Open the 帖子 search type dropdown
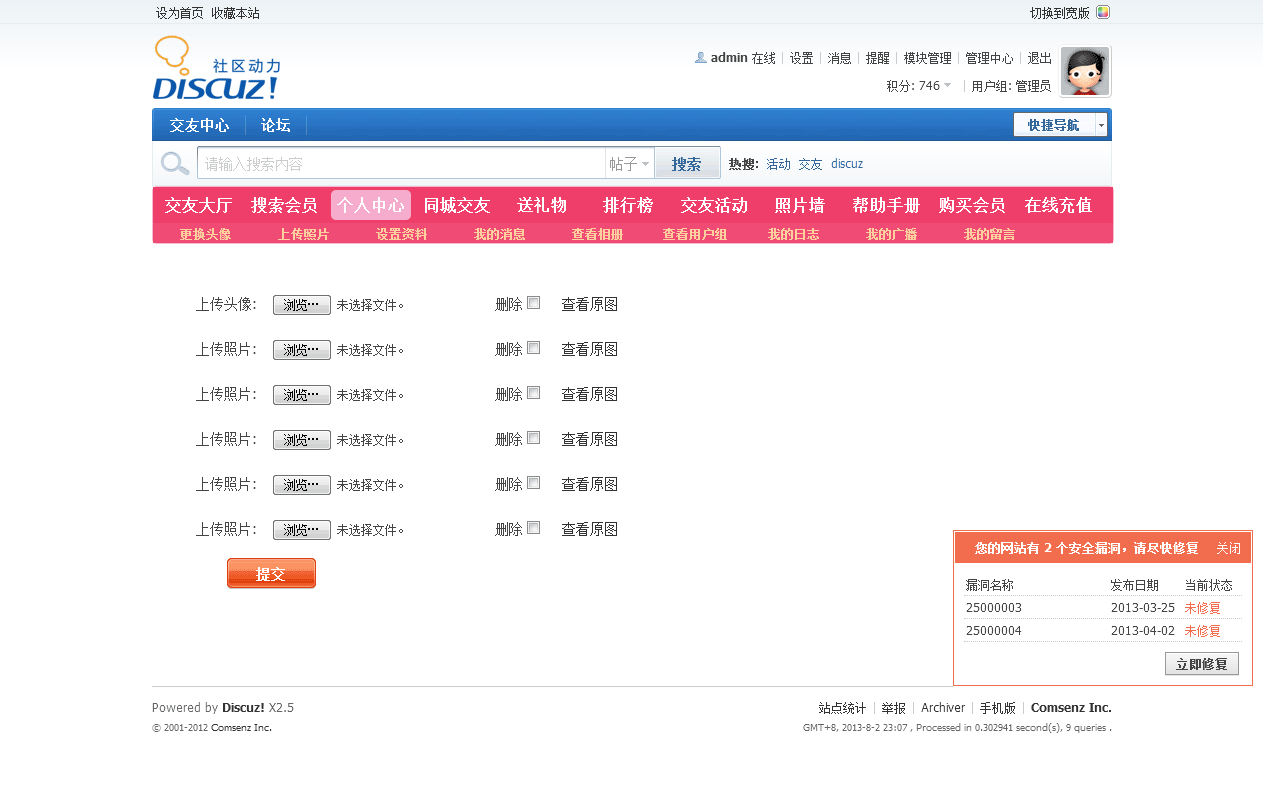The width and height of the screenshot is (1280, 786). coord(630,164)
